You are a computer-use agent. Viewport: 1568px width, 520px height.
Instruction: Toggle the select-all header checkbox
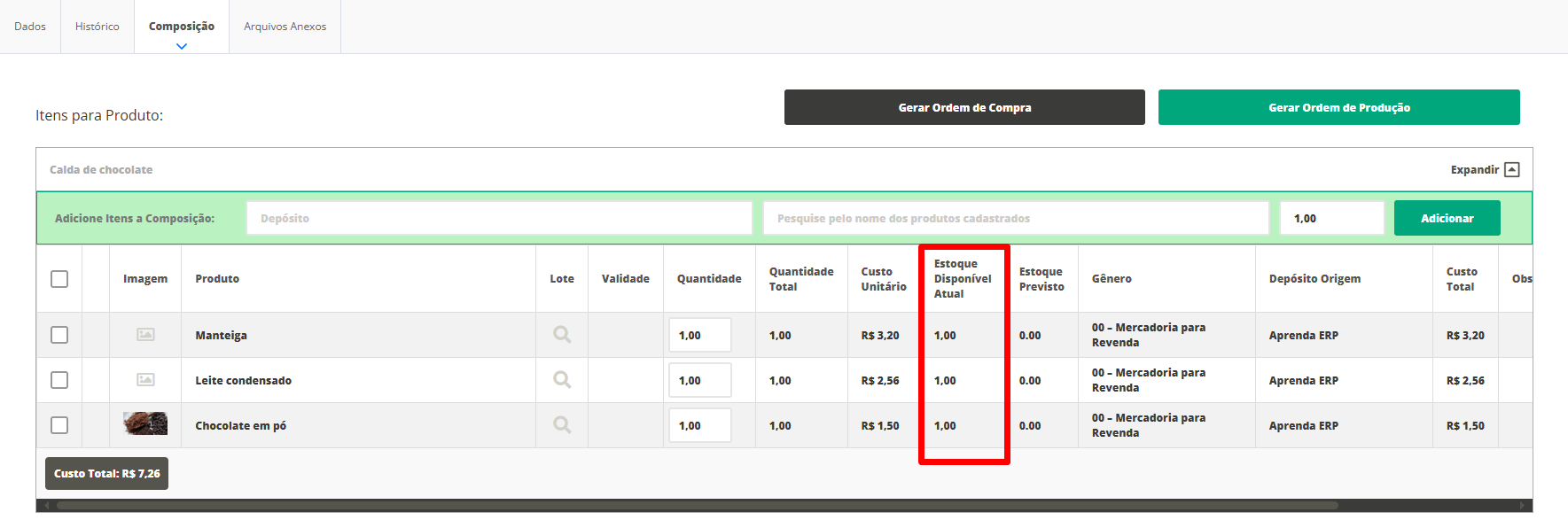point(59,279)
